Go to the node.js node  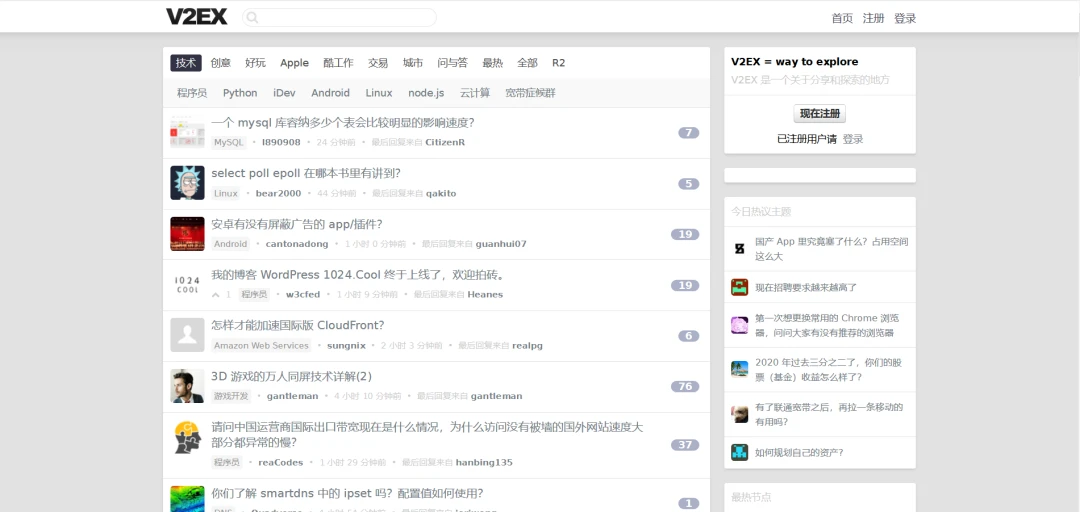[x=426, y=93]
